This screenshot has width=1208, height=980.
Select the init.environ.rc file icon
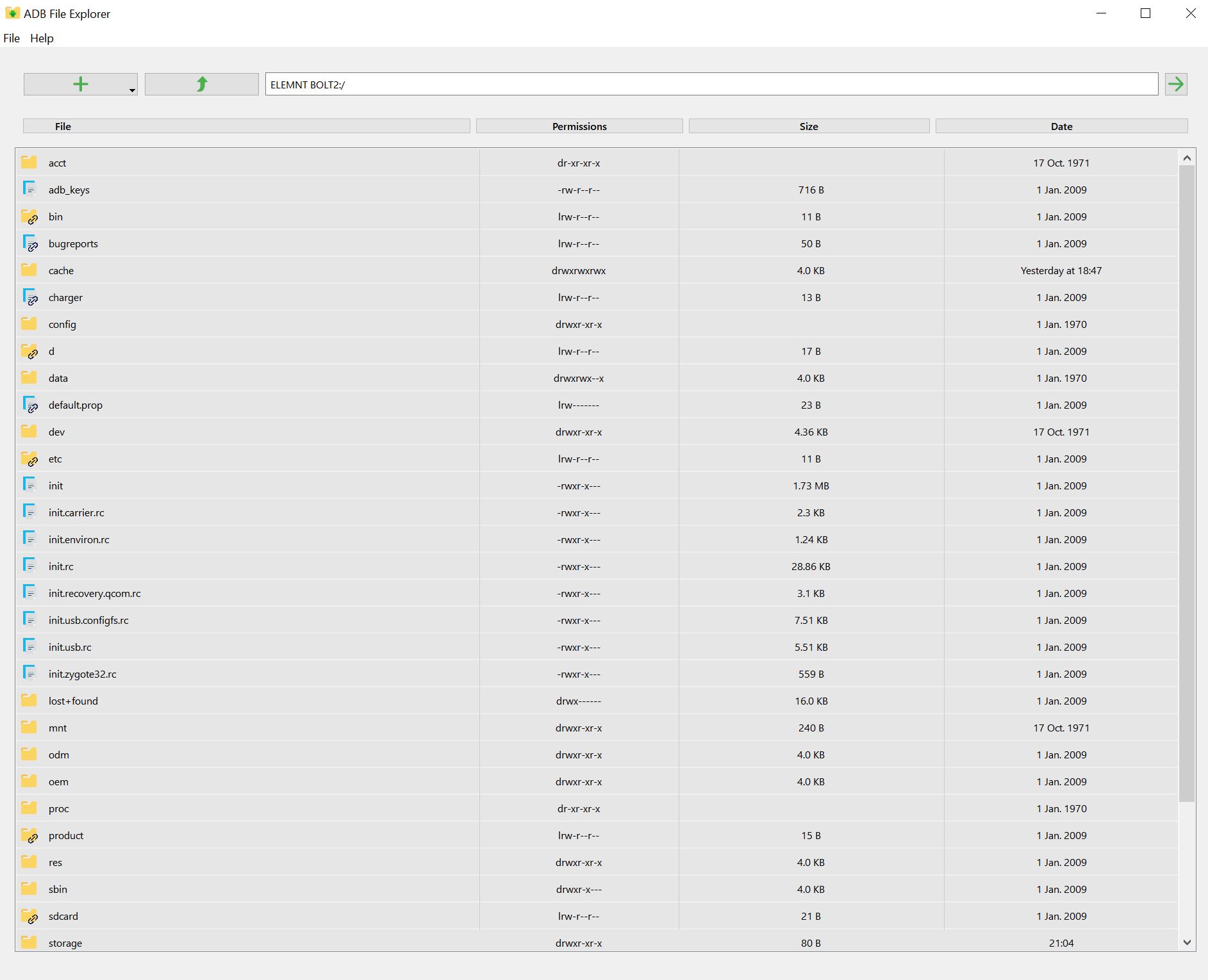click(29, 539)
